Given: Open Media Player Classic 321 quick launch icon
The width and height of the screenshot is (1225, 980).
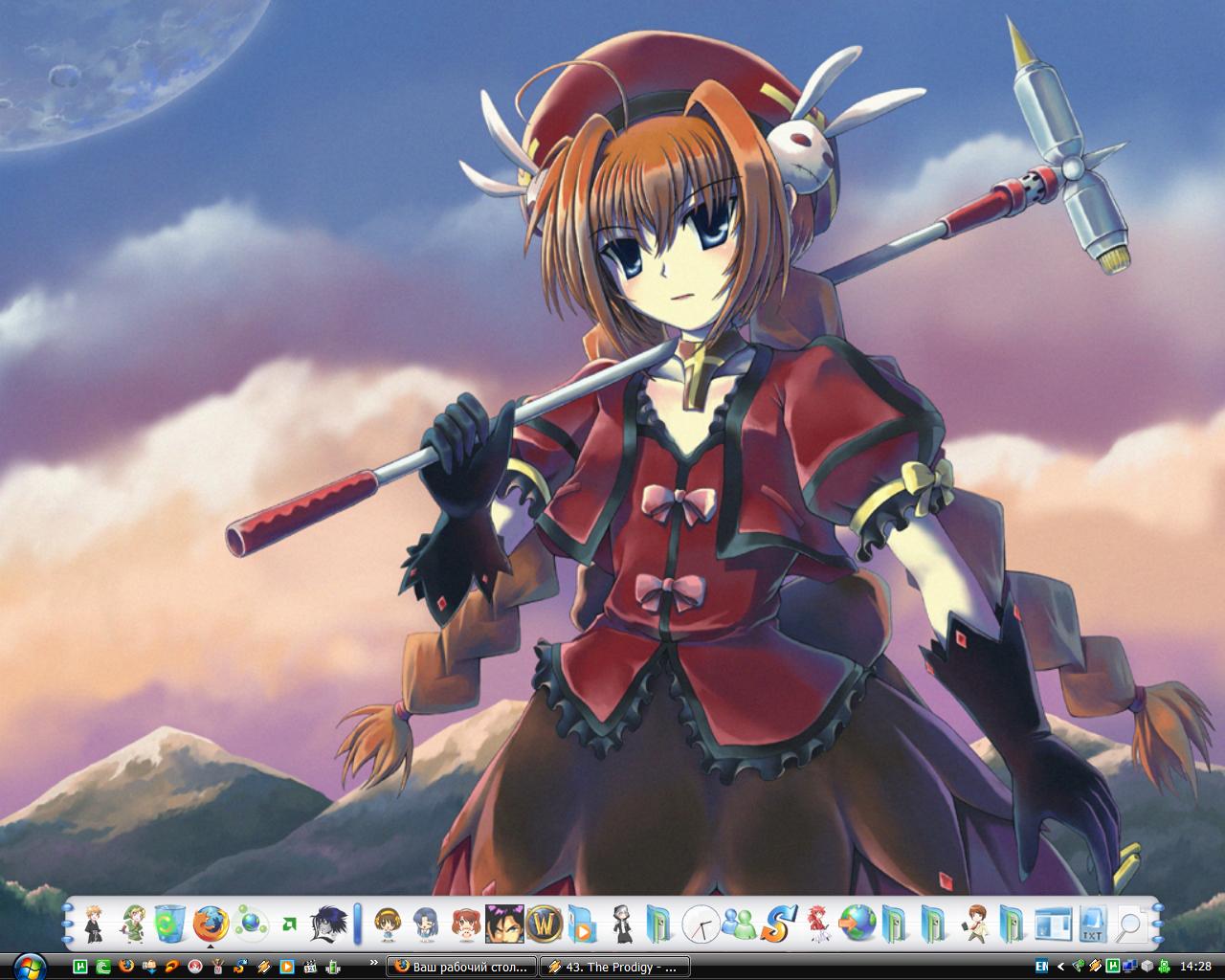Looking at the screenshot, I should pyautogui.click(x=310, y=967).
